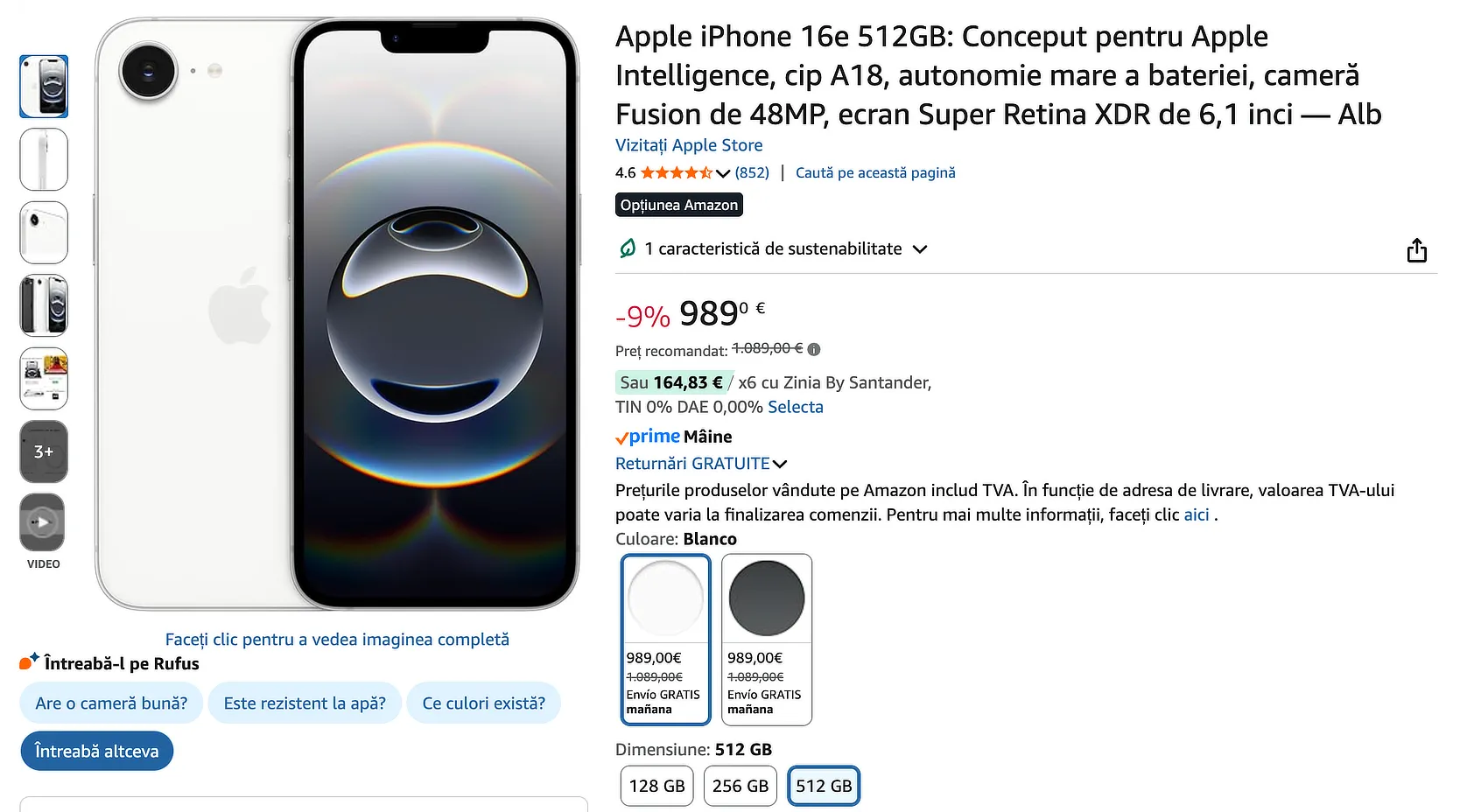Ask Rufus "Este rezistent la apă?"
The width and height of the screenshot is (1467, 812).
(x=305, y=703)
